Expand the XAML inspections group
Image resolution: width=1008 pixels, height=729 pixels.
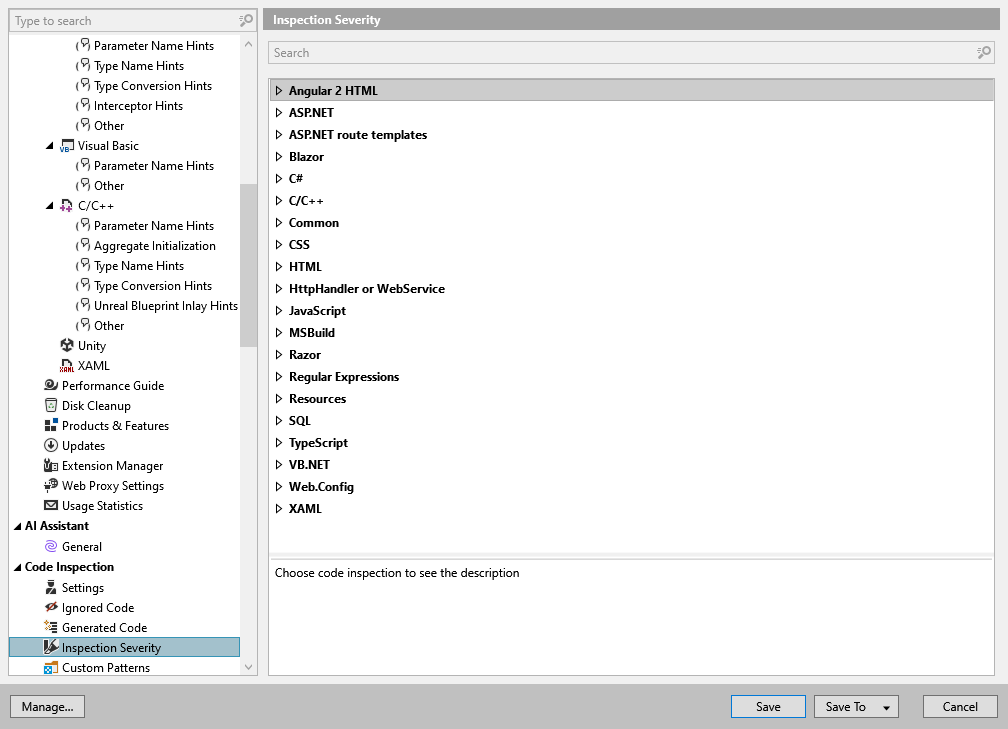278,508
